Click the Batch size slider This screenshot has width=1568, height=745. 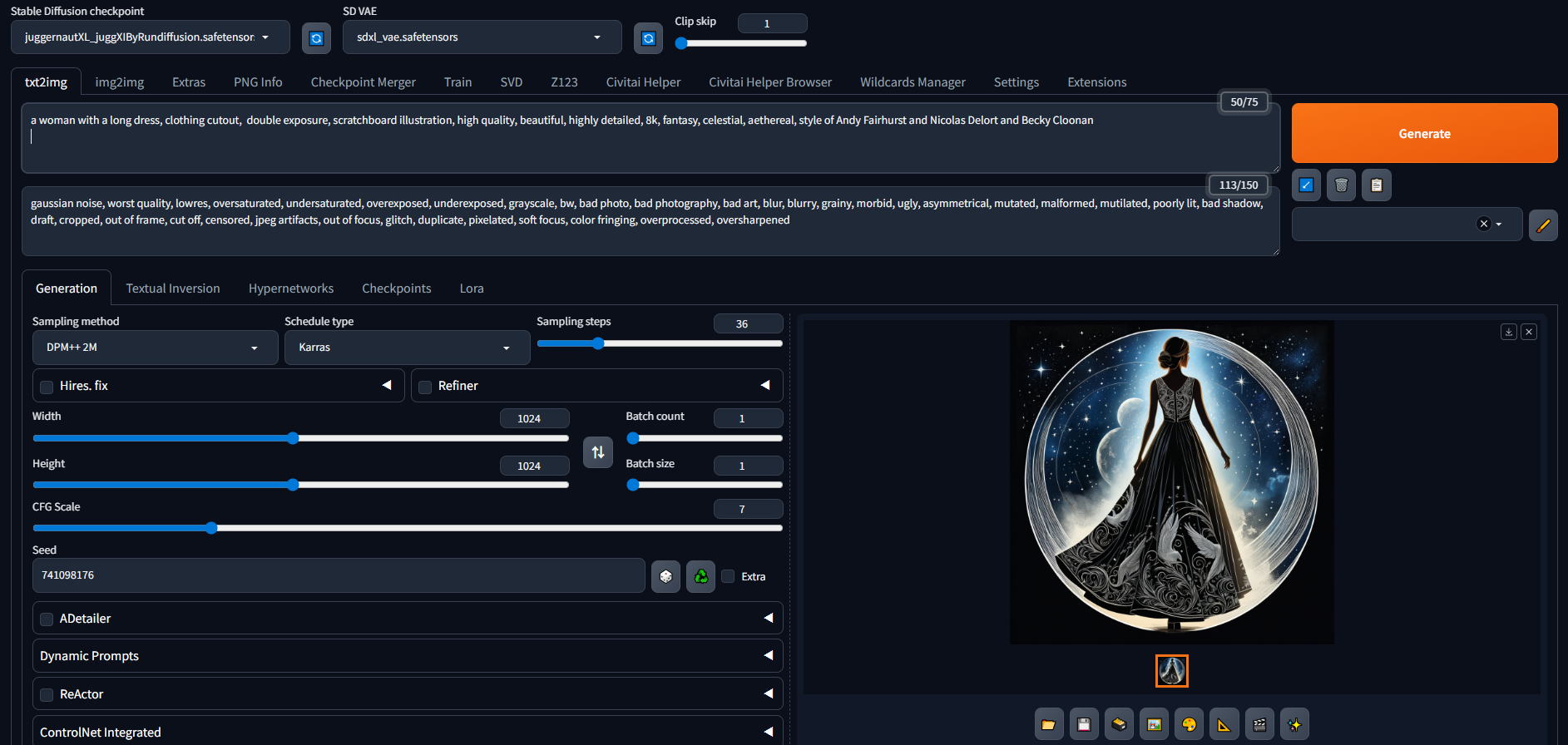click(705, 485)
